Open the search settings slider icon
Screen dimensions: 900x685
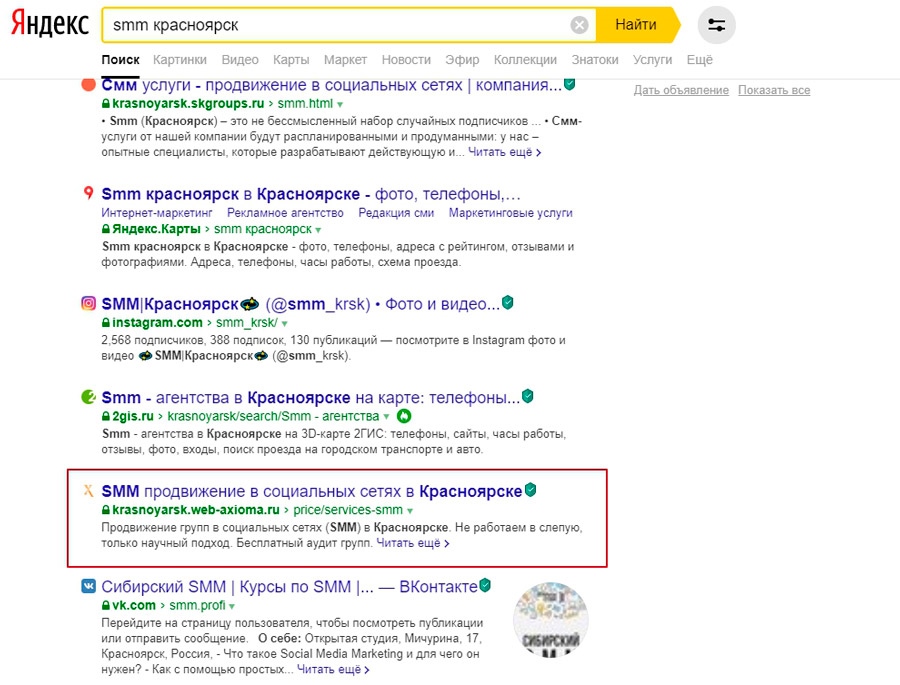click(716, 25)
